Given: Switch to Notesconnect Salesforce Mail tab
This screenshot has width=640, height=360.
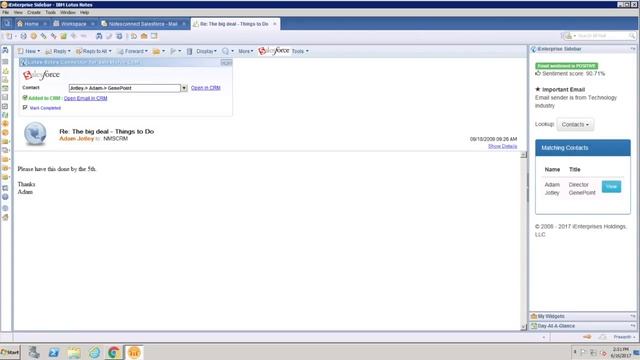Looking at the screenshot, I should [143, 24].
